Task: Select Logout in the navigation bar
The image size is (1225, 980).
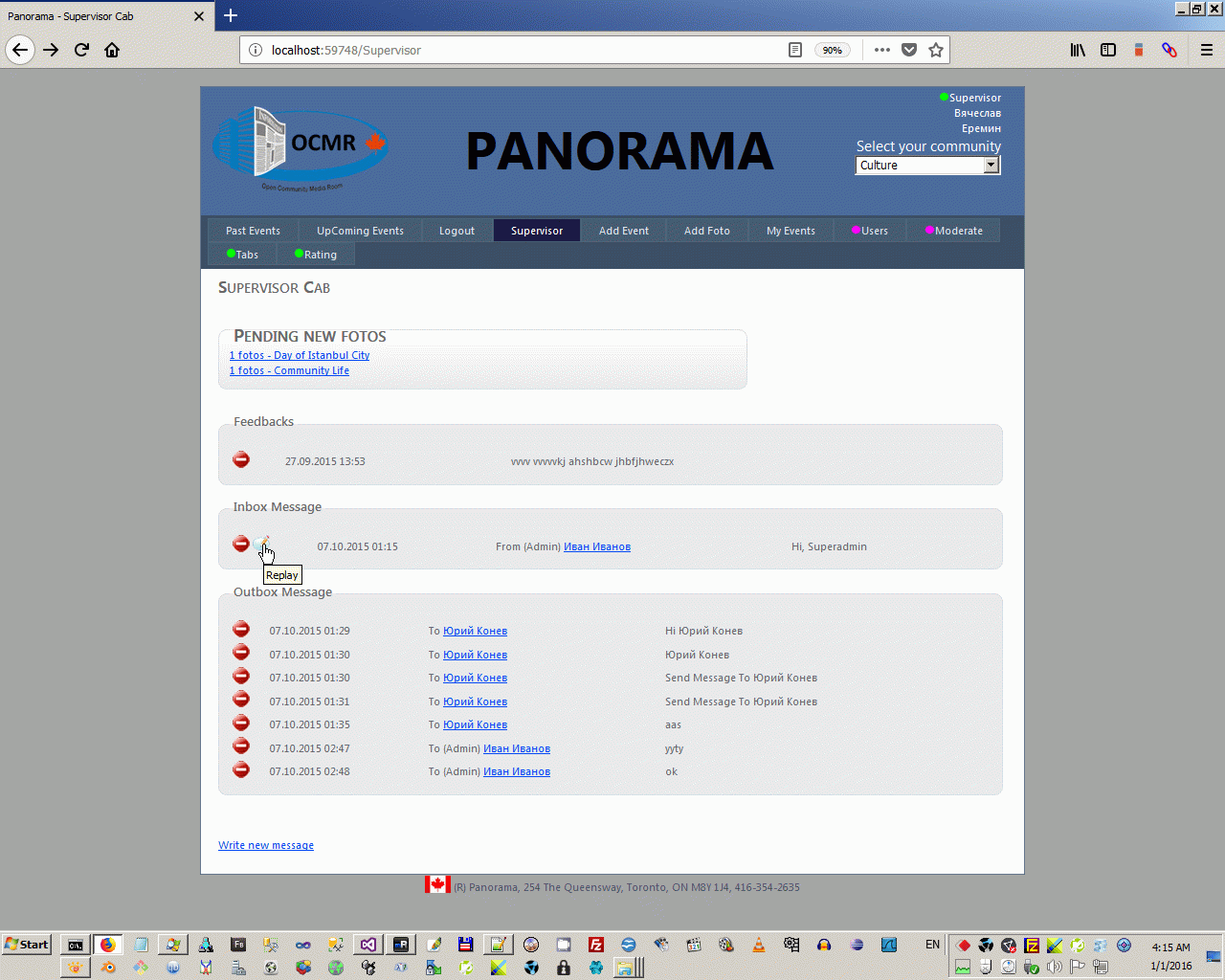Action: coord(457,231)
